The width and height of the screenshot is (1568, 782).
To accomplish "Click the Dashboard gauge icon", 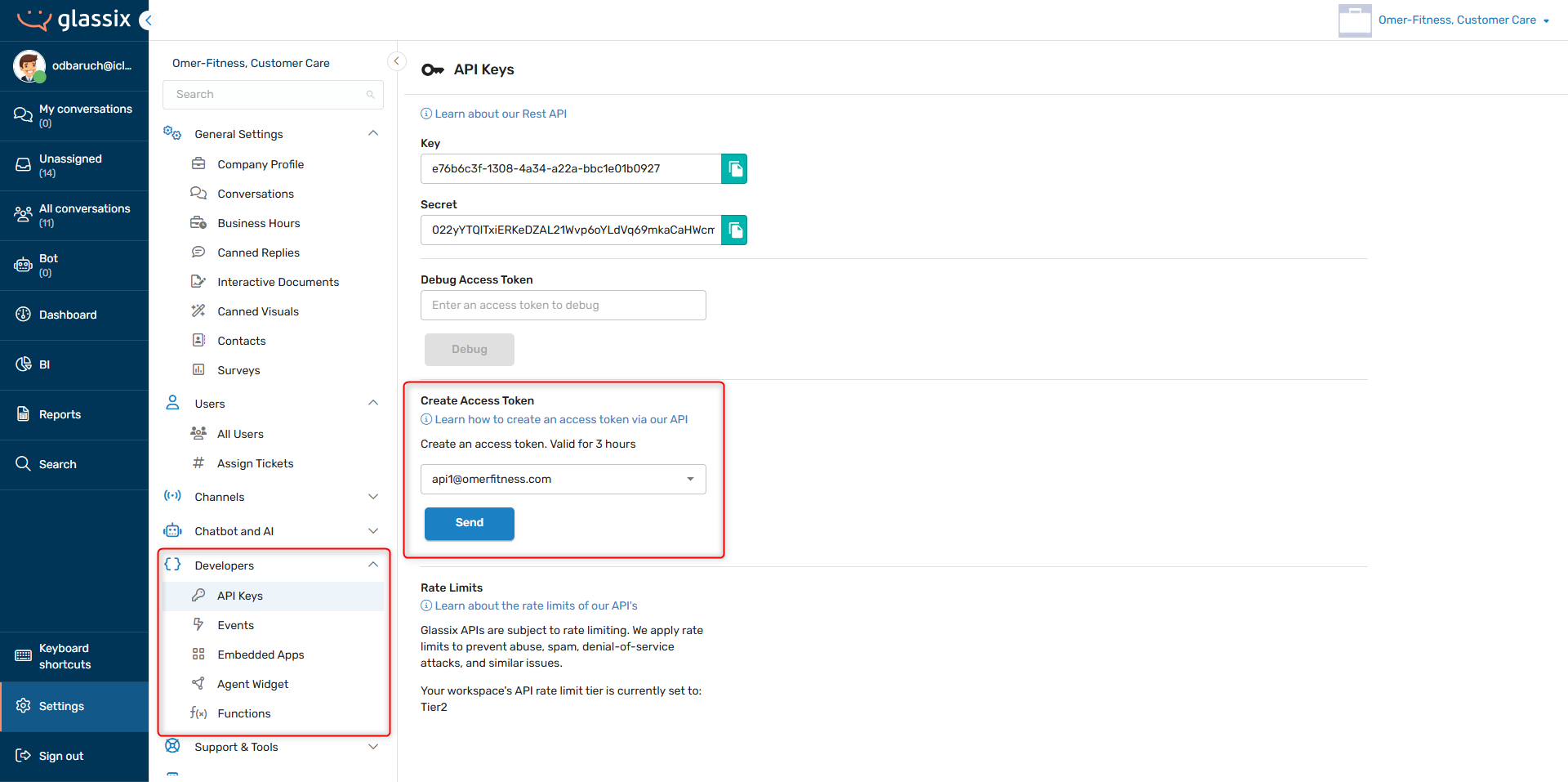I will click(23, 315).
